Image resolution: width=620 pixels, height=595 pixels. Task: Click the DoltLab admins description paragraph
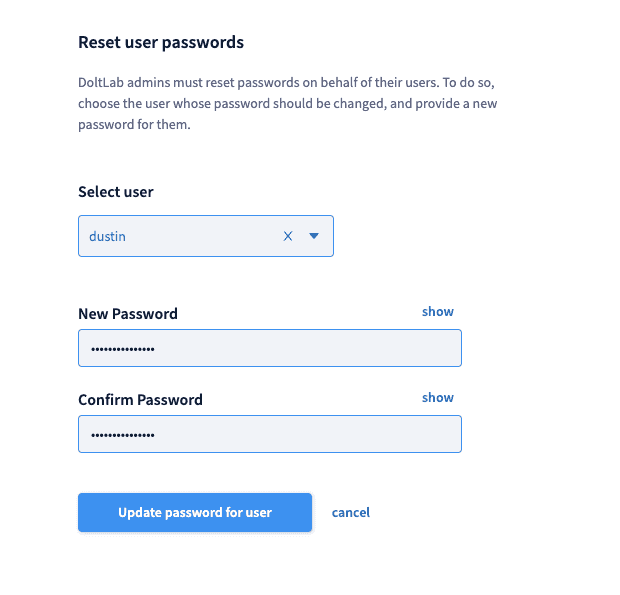pos(287,104)
